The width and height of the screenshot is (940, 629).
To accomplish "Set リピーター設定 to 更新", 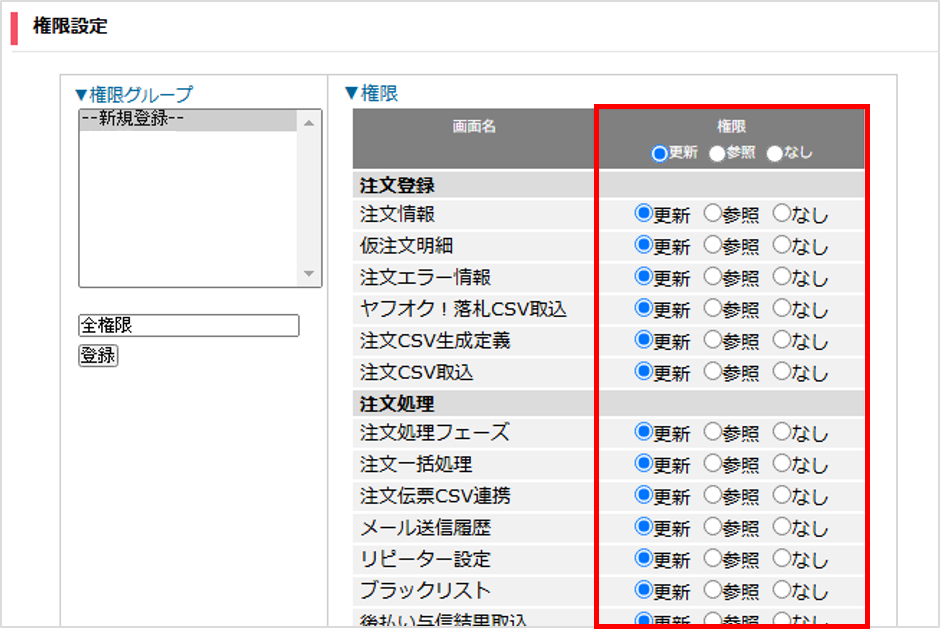I will tap(643, 559).
